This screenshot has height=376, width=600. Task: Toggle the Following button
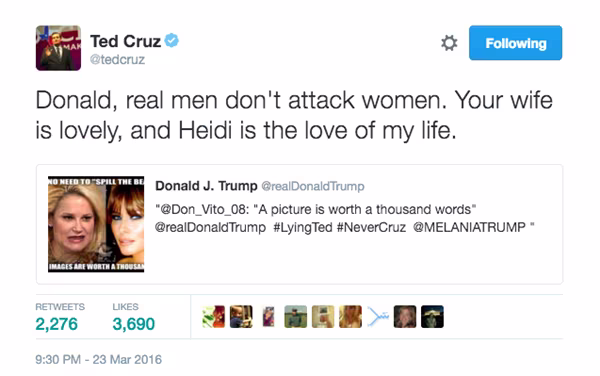(515, 43)
